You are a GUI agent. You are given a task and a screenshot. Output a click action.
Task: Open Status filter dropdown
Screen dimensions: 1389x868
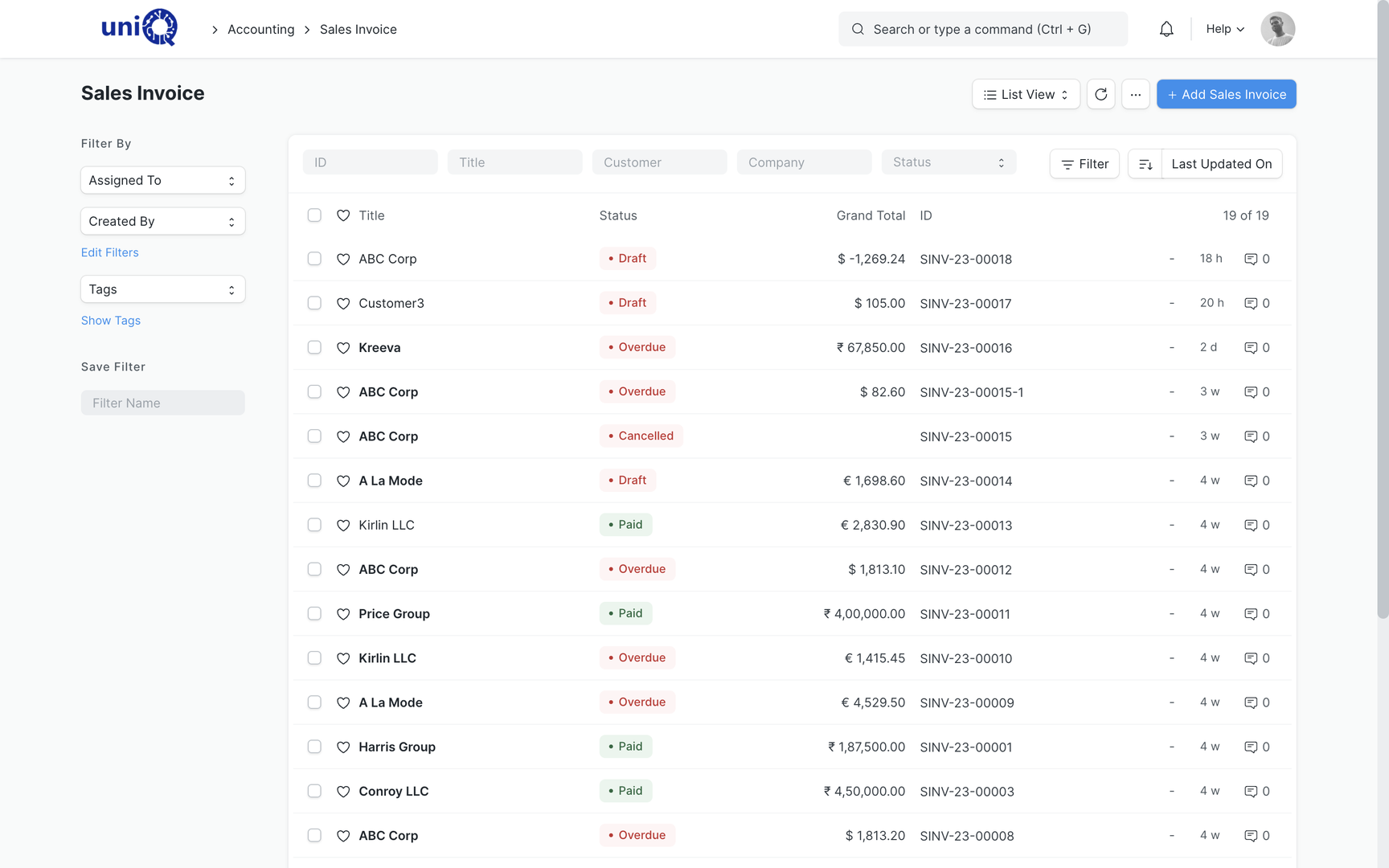click(x=949, y=162)
